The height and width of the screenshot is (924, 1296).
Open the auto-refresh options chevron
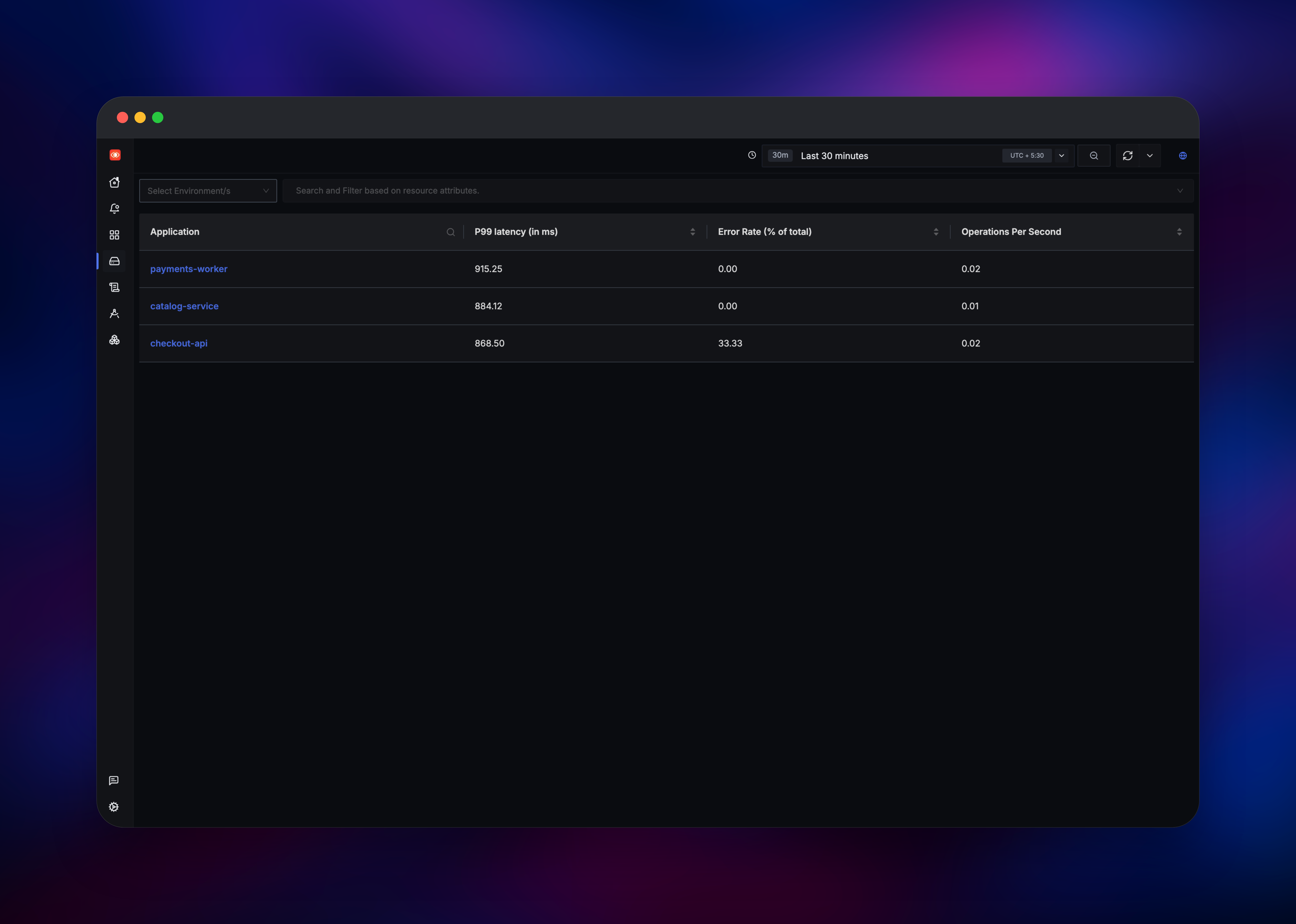[1150, 155]
